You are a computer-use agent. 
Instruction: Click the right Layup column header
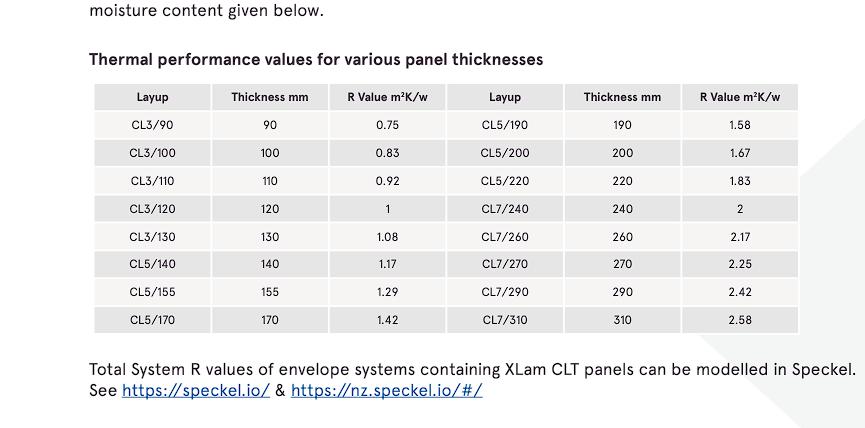[505, 97]
